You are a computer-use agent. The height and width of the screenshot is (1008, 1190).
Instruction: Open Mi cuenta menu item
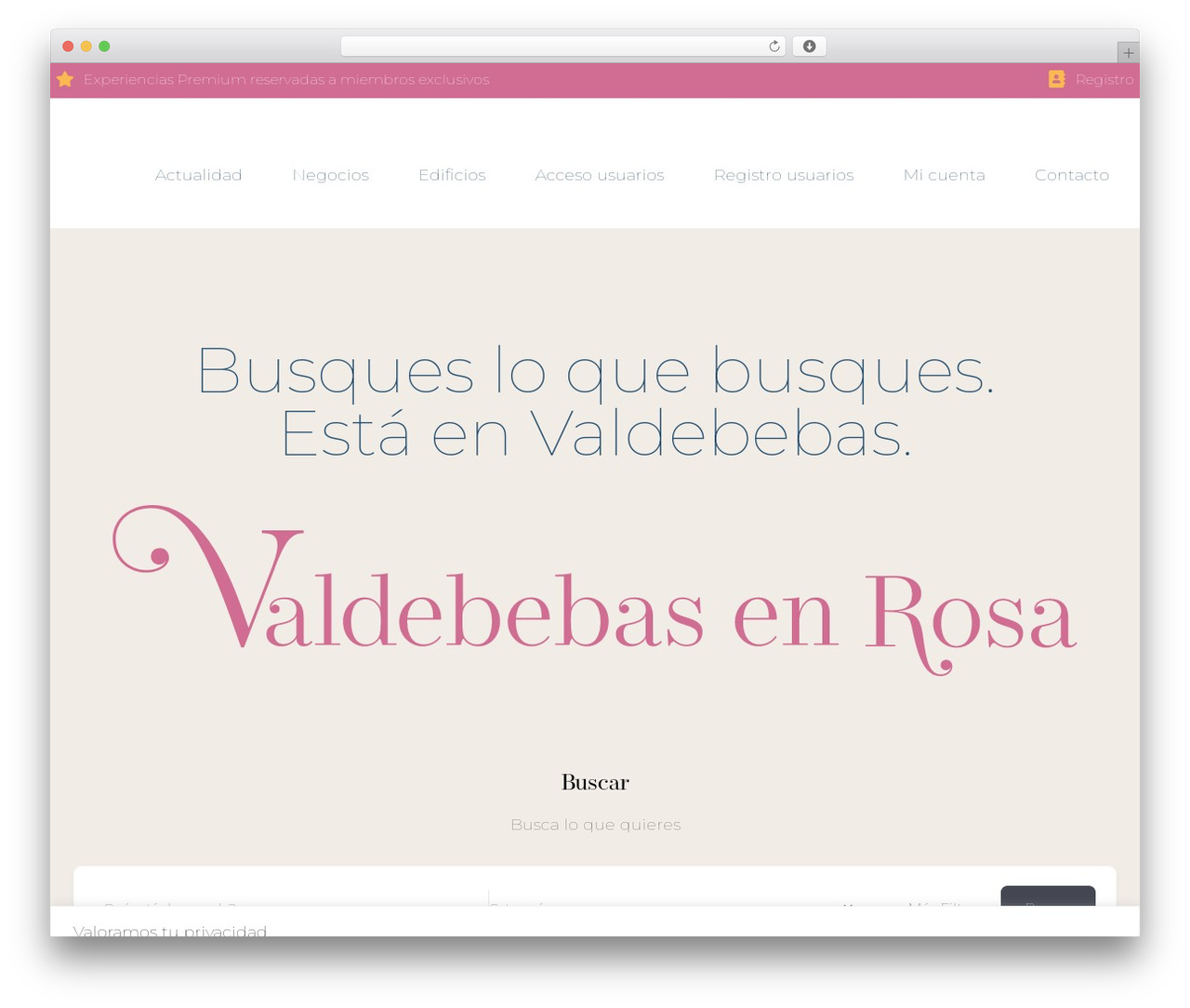pos(944,175)
